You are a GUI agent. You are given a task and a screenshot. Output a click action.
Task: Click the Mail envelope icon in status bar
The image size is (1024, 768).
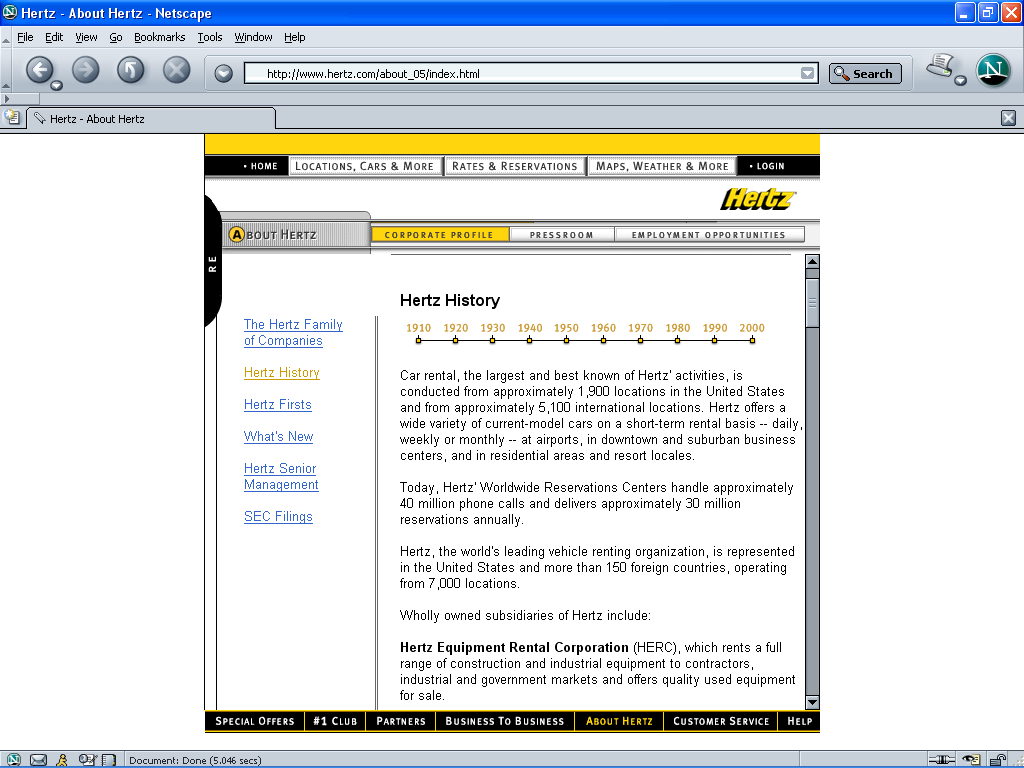[39, 760]
